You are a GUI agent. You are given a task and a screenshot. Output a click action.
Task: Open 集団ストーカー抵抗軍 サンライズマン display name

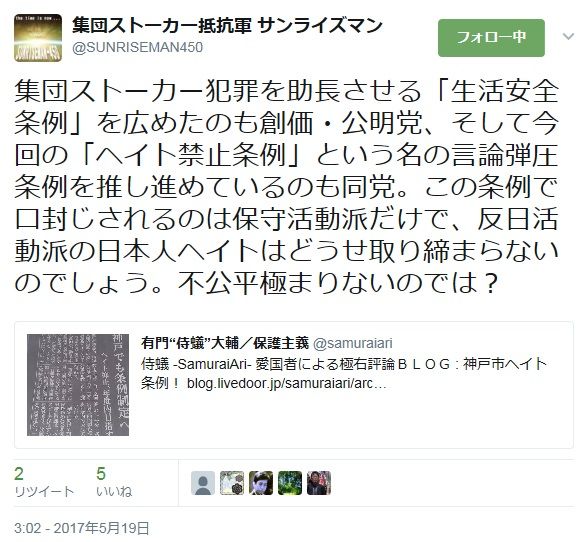pos(227,25)
